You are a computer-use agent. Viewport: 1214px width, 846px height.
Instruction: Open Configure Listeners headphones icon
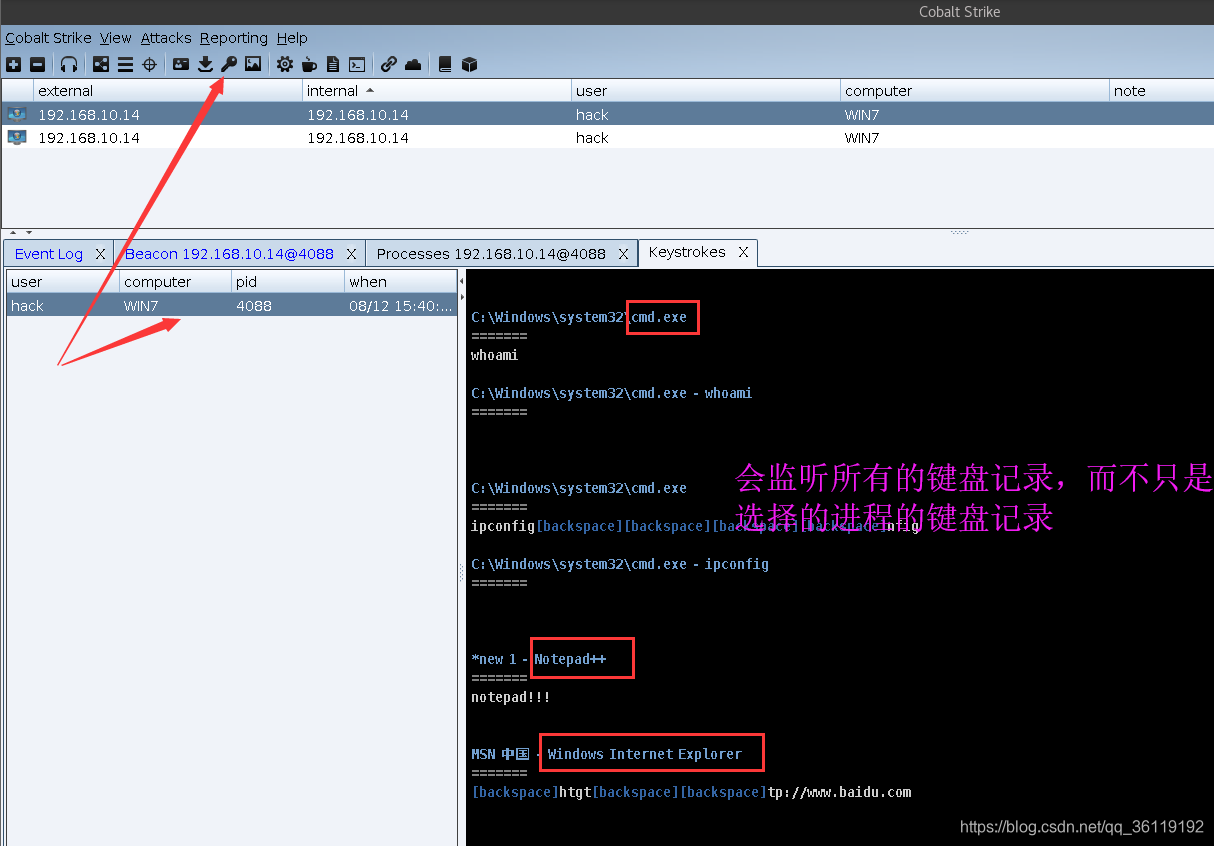pyautogui.click(x=69, y=64)
